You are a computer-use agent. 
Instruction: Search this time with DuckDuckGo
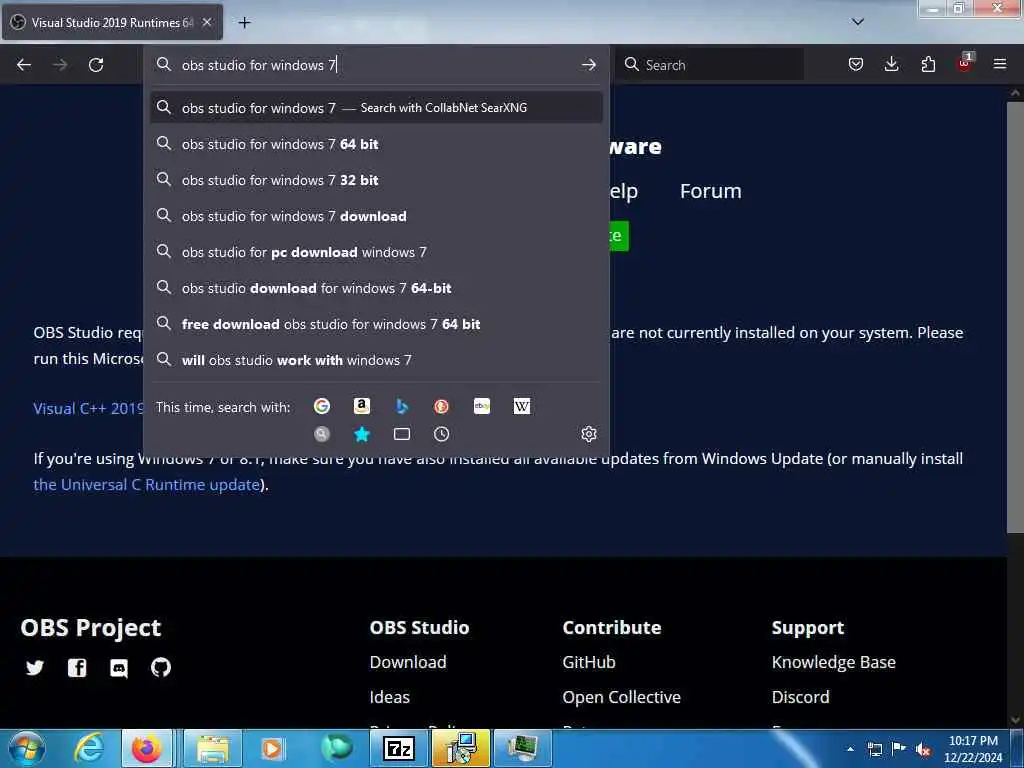pyautogui.click(x=441, y=406)
